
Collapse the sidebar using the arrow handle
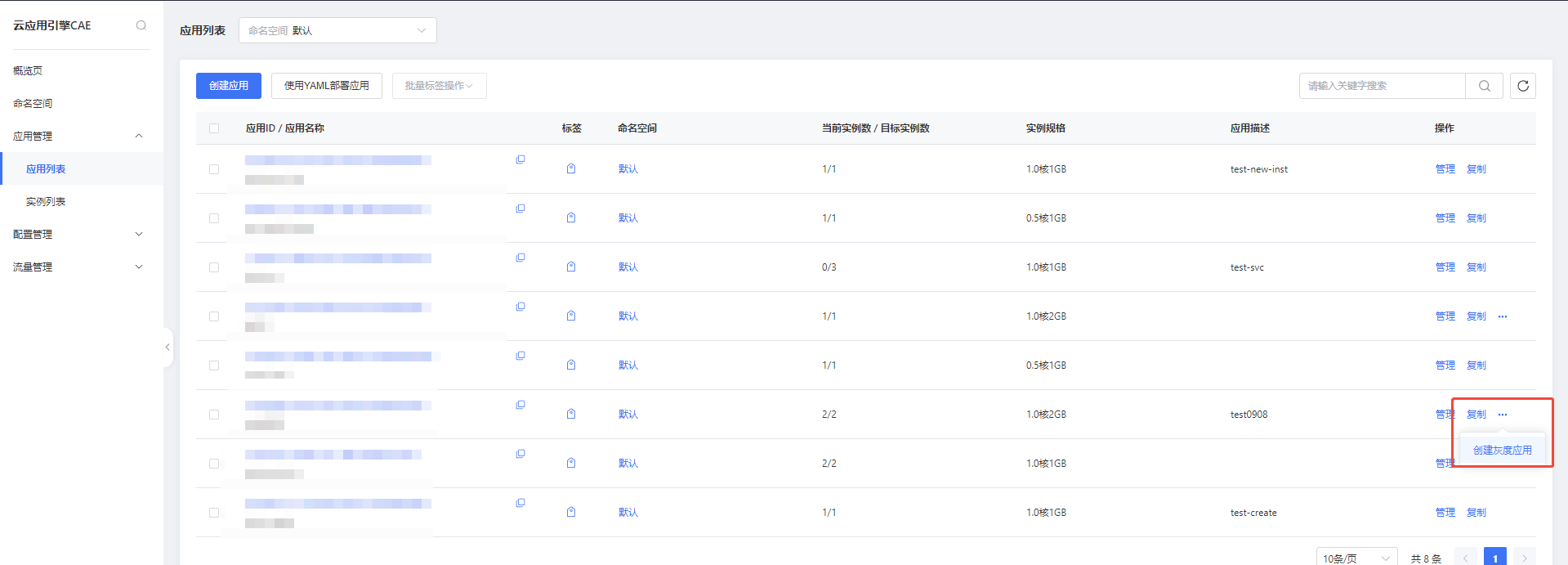(x=168, y=348)
